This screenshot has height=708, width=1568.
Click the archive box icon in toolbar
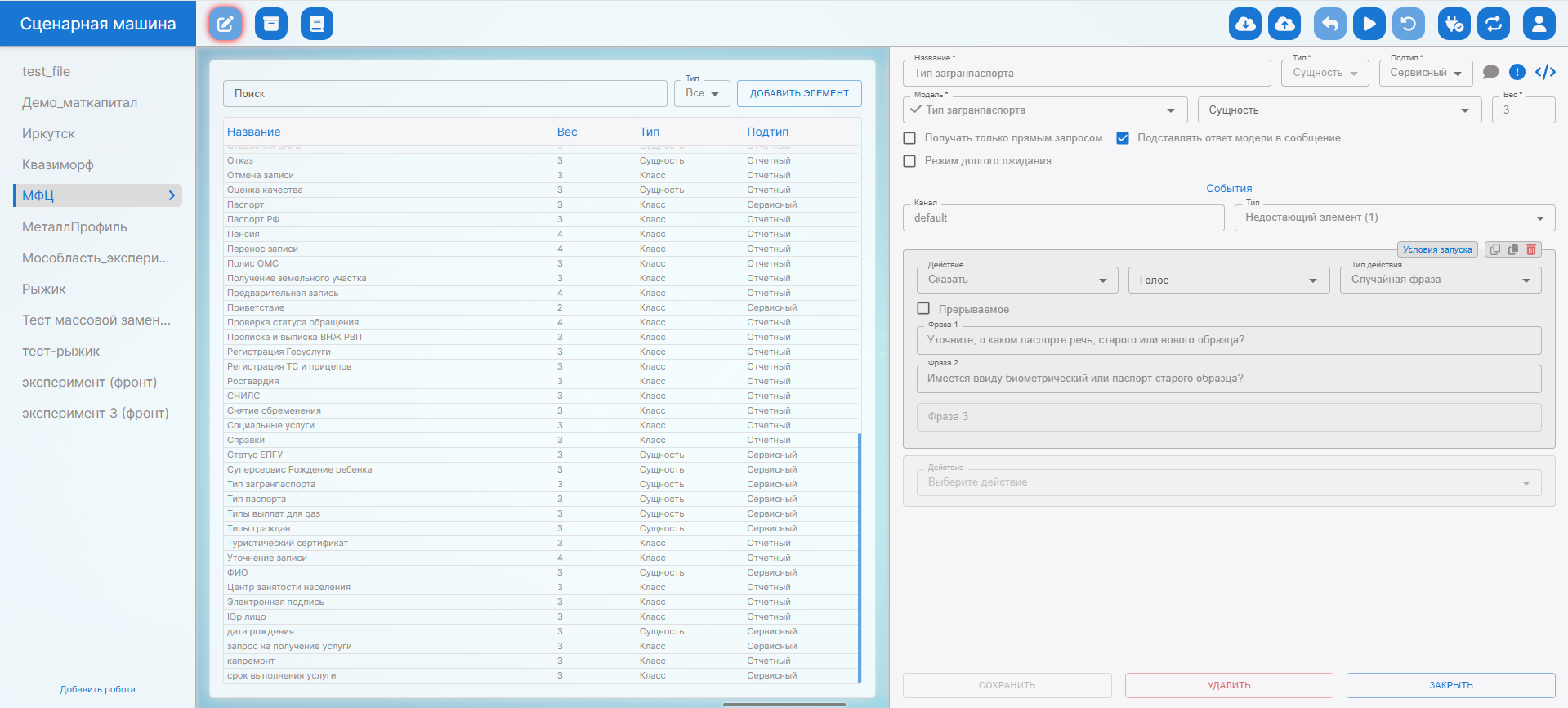271,24
